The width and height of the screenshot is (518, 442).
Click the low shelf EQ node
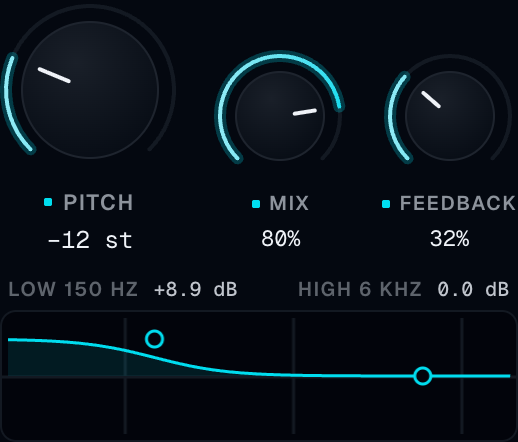(154, 339)
